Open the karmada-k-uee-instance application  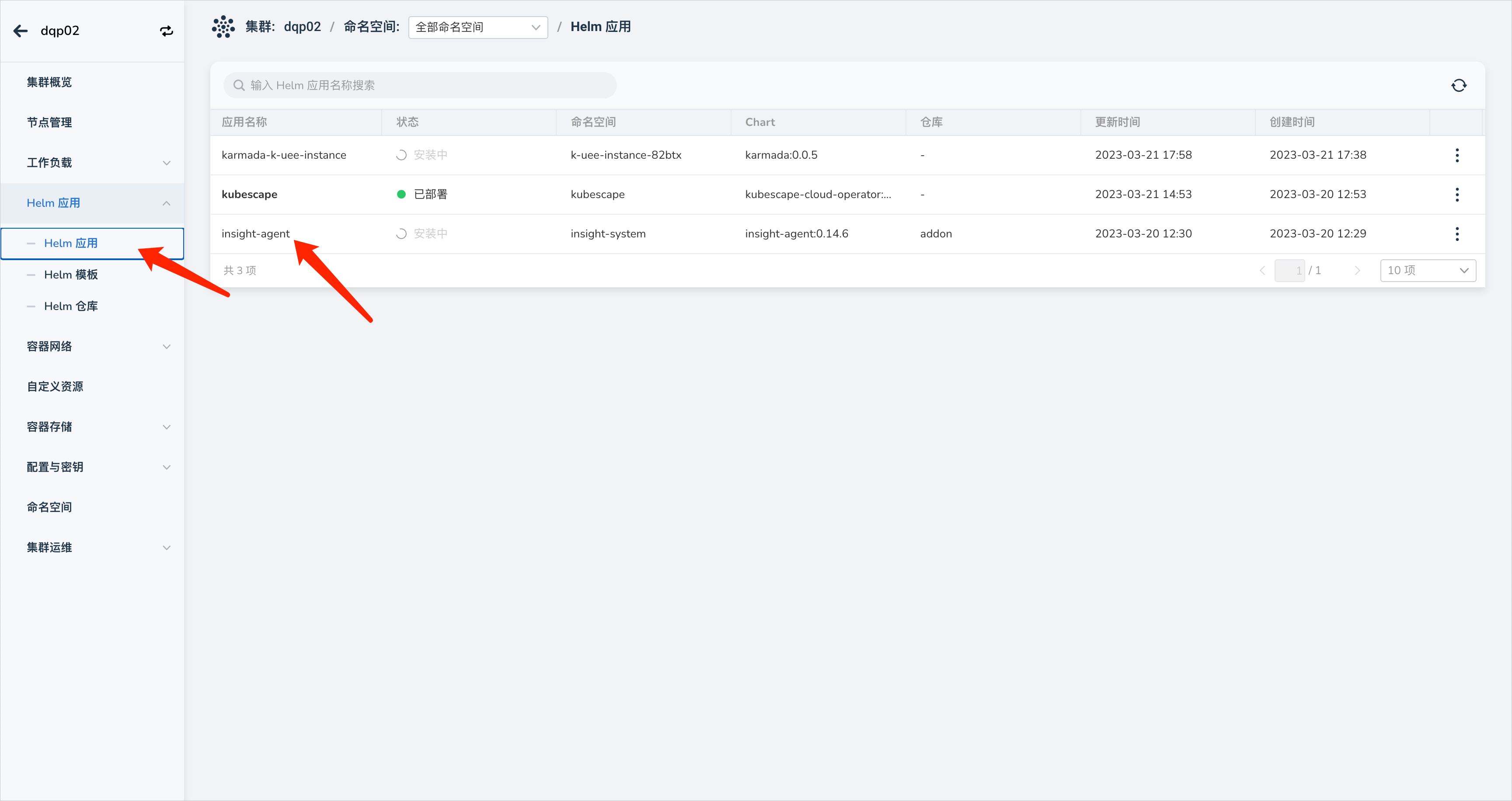[x=284, y=155]
